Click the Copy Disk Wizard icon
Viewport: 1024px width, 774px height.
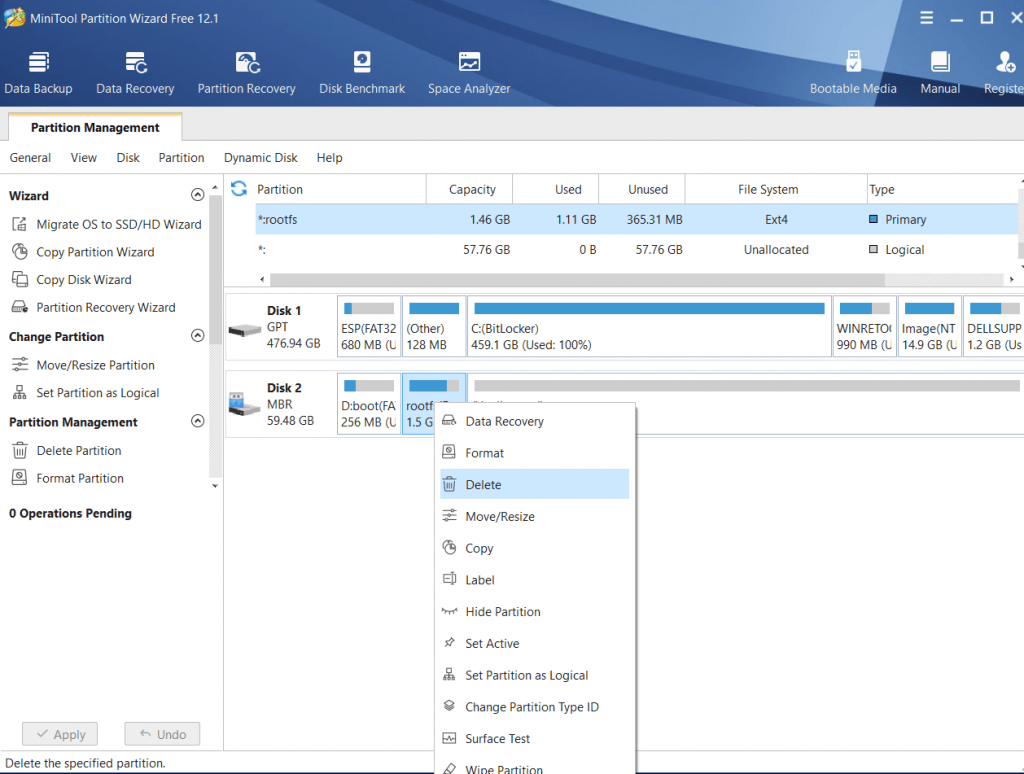click(20, 280)
